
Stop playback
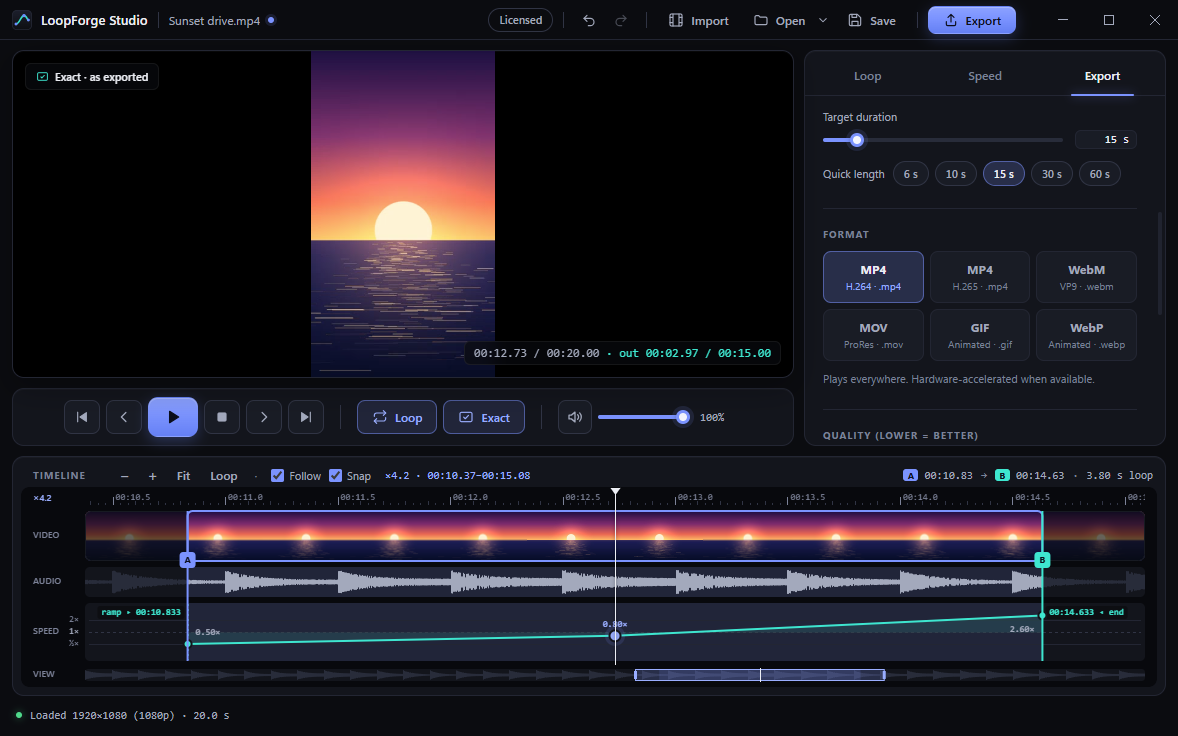tap(222, 417)
